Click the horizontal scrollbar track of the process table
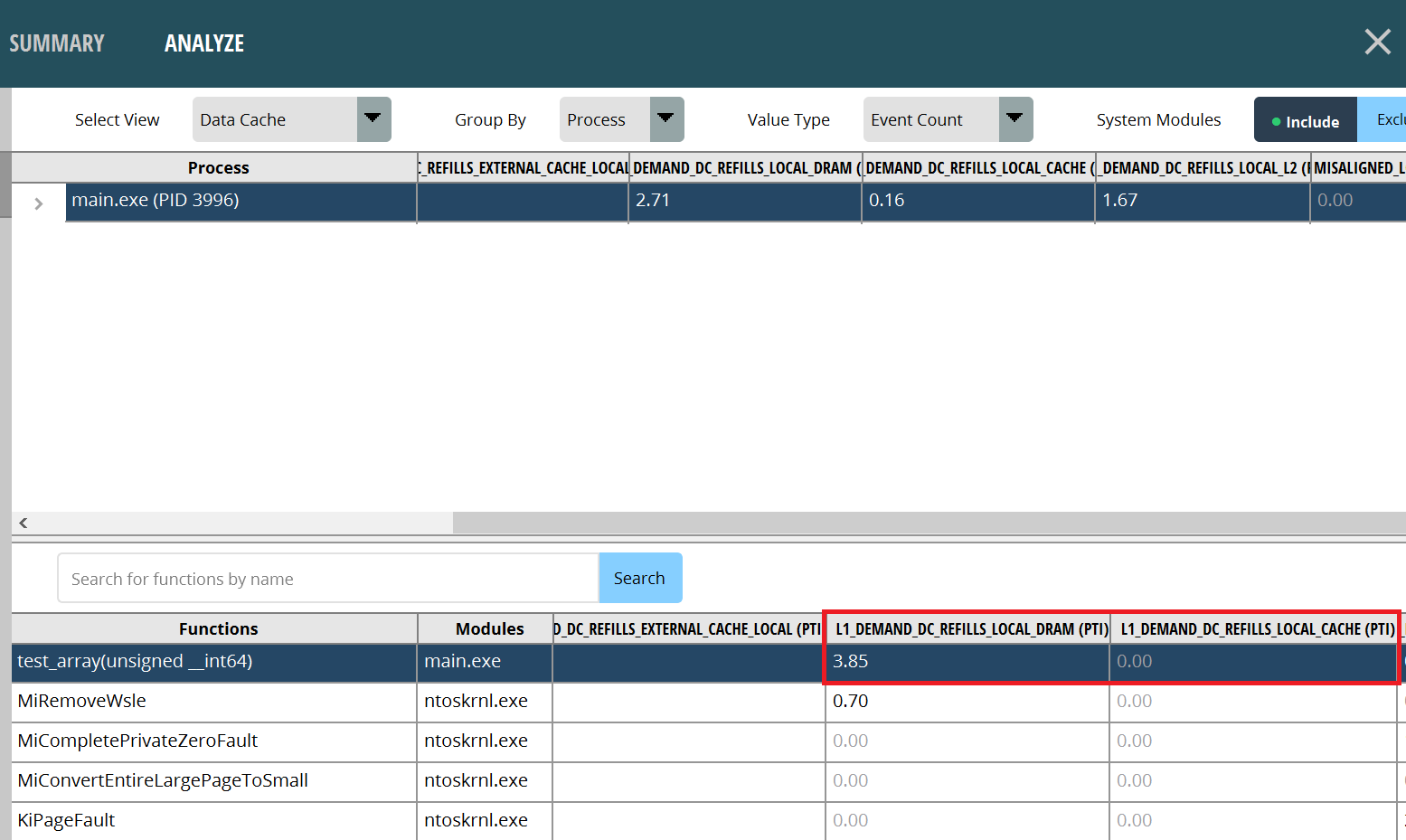The width and height of the screenshot is (1406, 840). coord(904,523)
